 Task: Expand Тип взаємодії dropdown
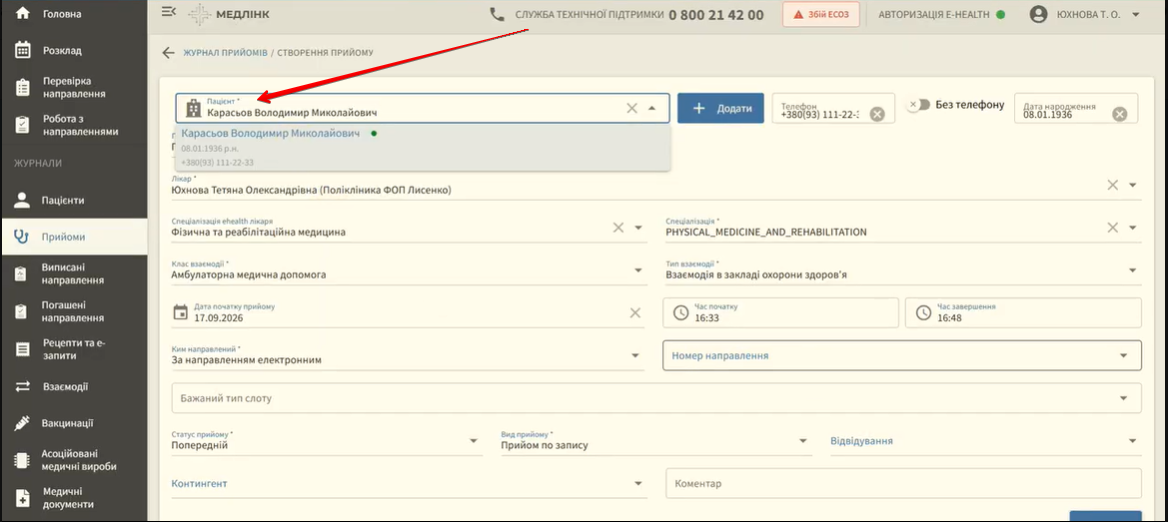(1133, 270)
